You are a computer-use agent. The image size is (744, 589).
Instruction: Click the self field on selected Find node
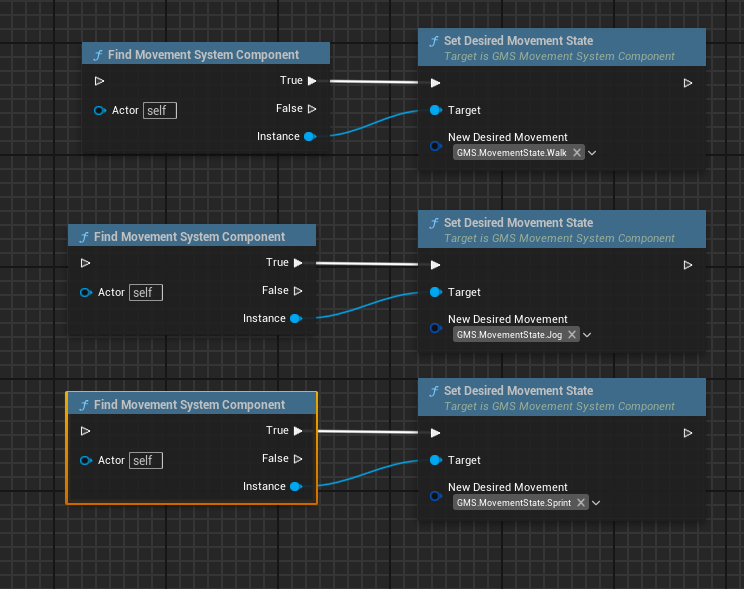tap(146, 460)
